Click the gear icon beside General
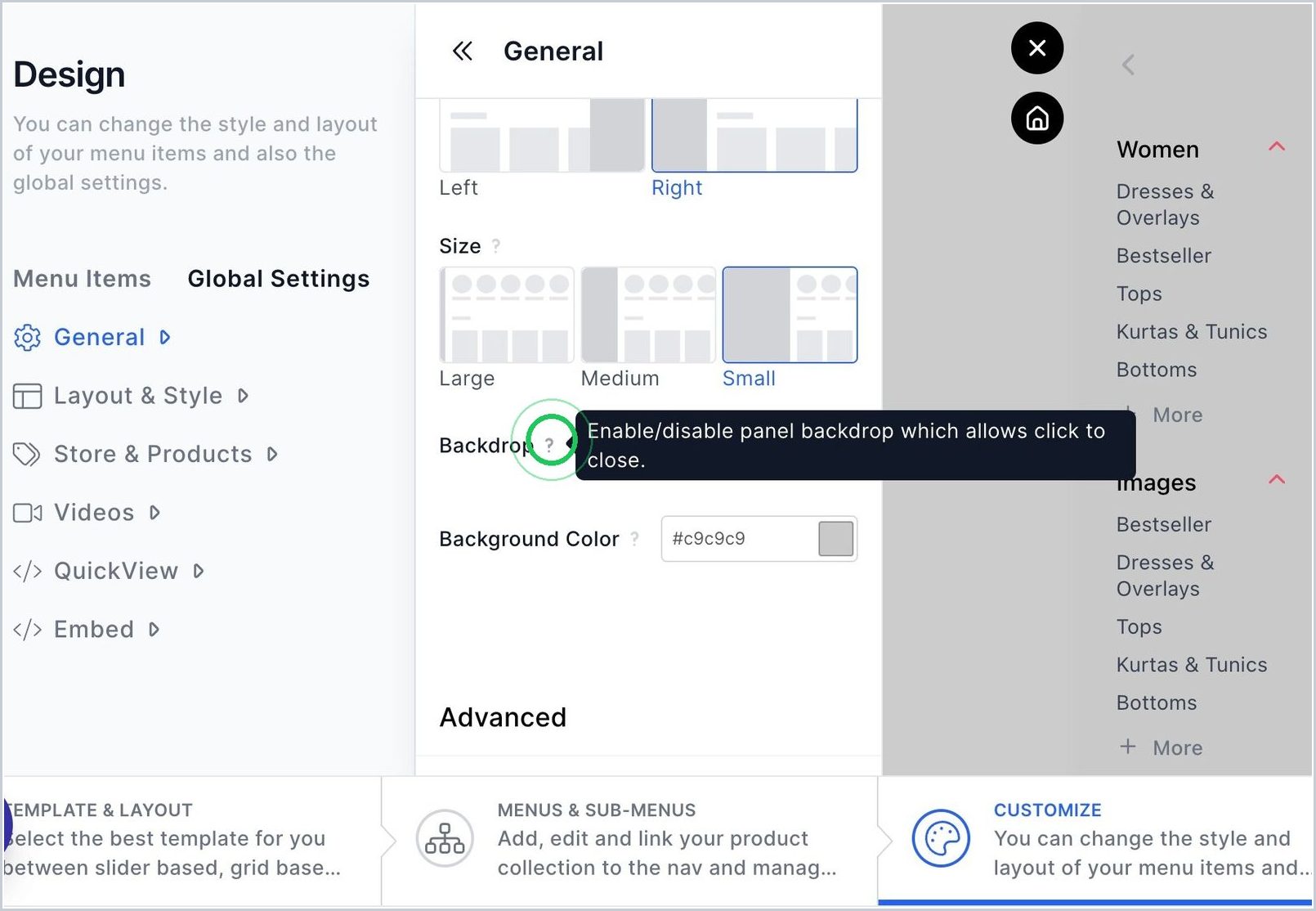Viewport: 1316px width, 911px height. (27, 337)
